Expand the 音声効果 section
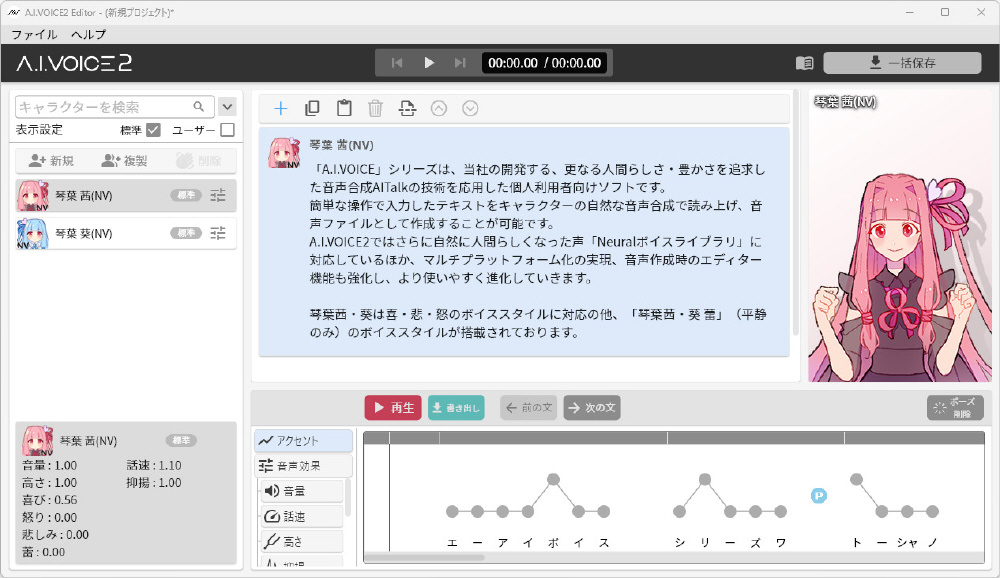 point(303,465)
